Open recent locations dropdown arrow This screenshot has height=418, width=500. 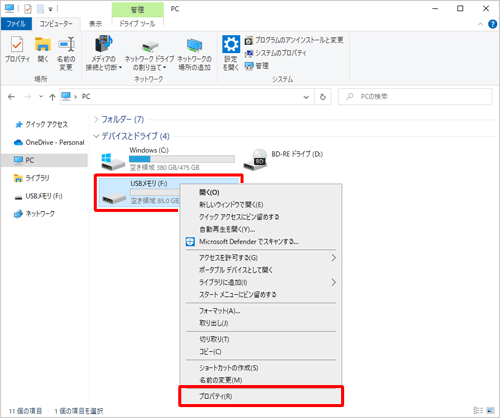(x=41, y=97)
